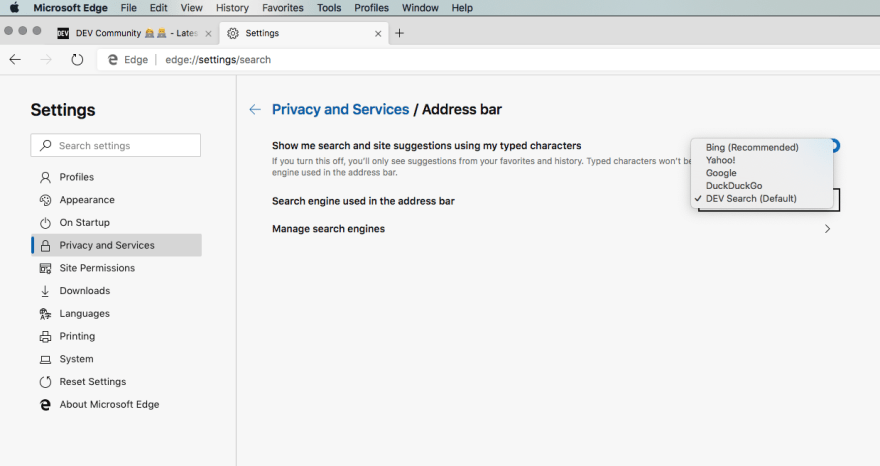Click the Settings tab gear icon
Screen dimensions: 880x466
[232, 34]
